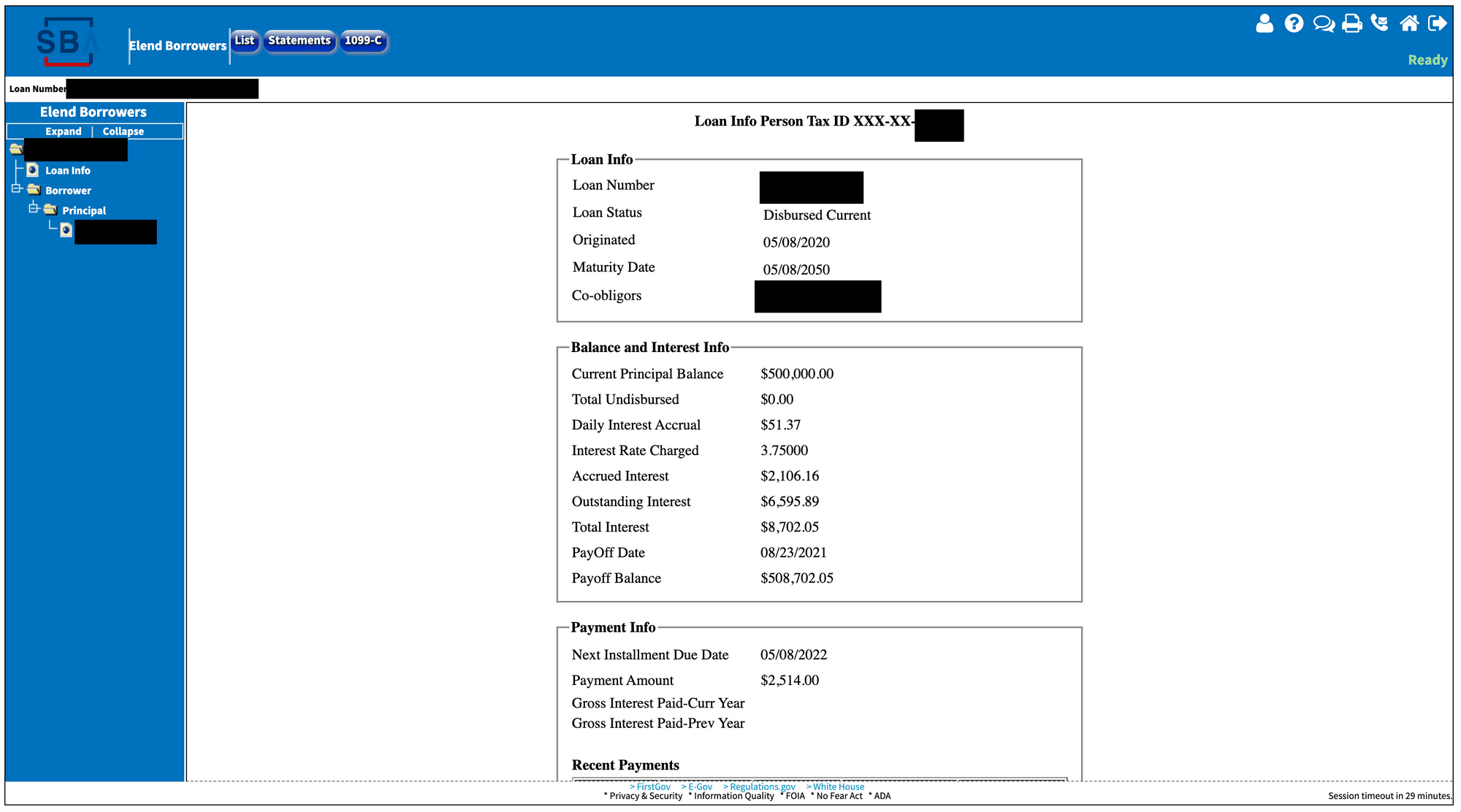Click the maturity date 05/08/2050
Viewport: 1461px width, 812px height.
pos(796,269)
